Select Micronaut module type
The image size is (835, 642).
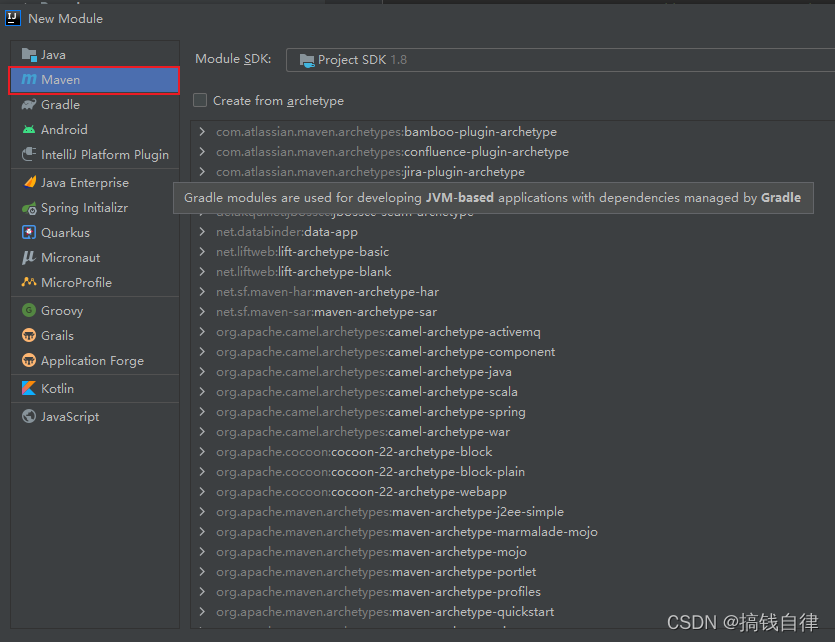pyautogui.click(x=95, y=258)
